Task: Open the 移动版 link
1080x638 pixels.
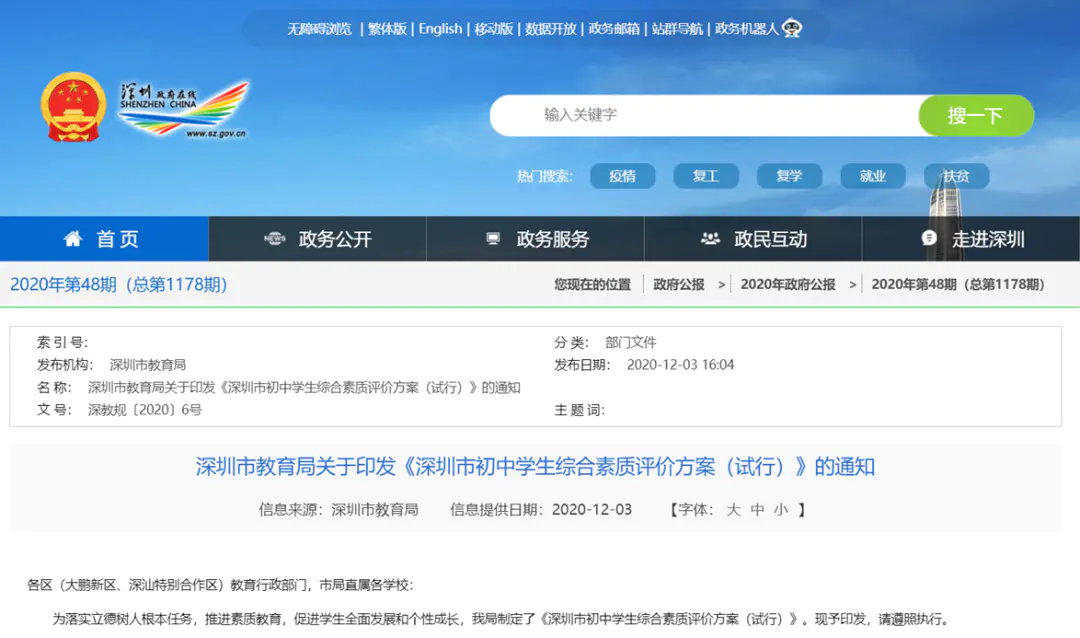Action: (x=493, y=29)
